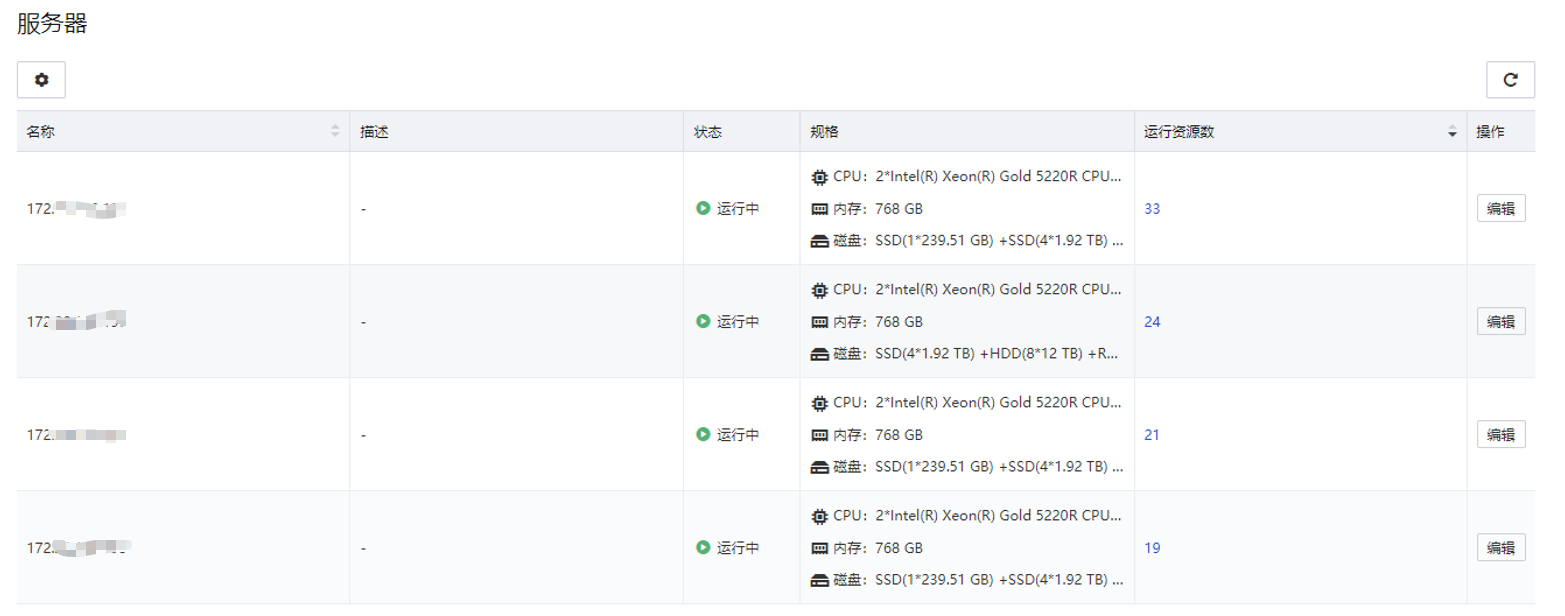Open the gear column settings button
This screenshot has height=616, width=1565.
point(41,80)
